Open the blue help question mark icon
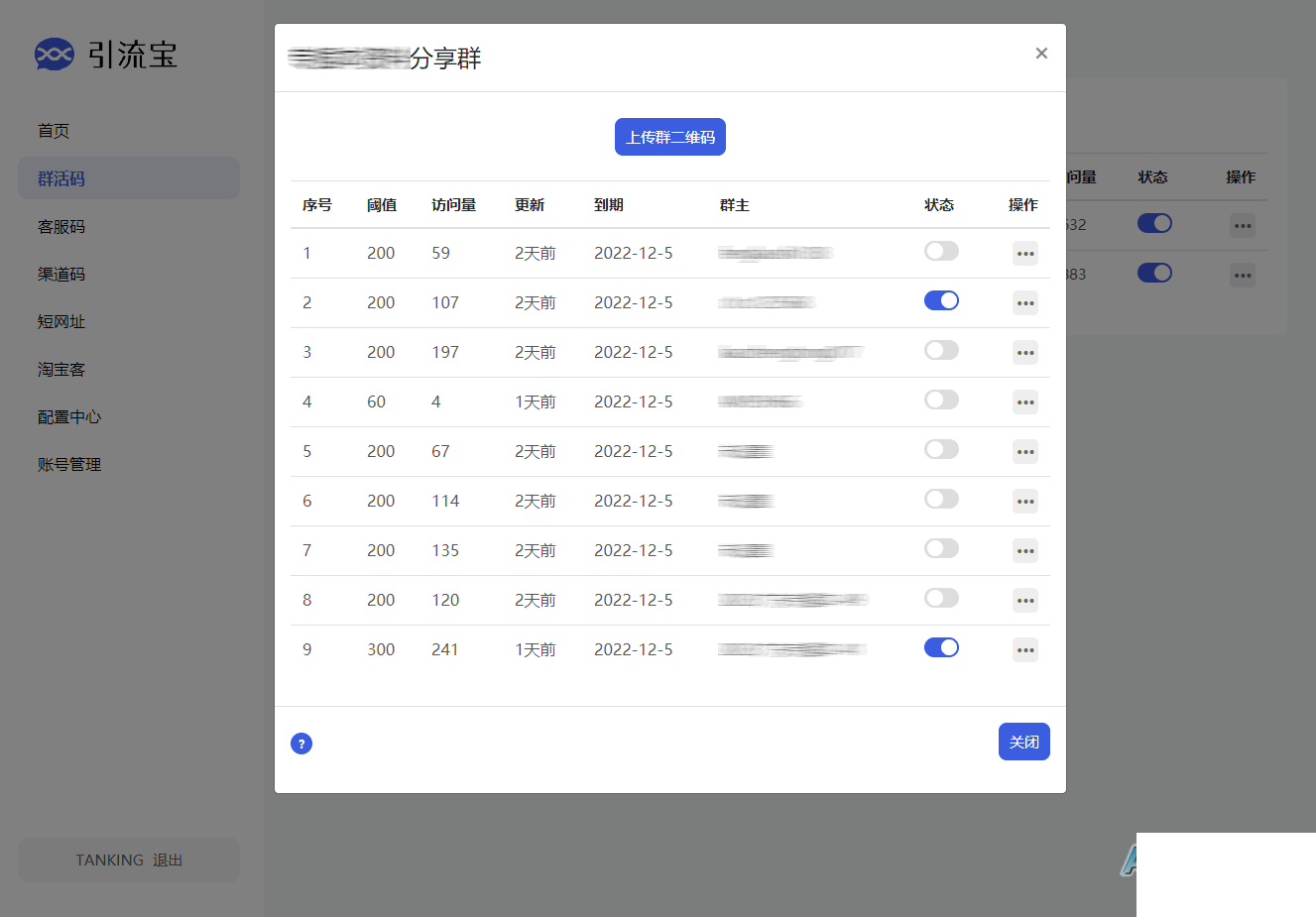The height and width of the screenshot is (917, 1316). (301, 744)
